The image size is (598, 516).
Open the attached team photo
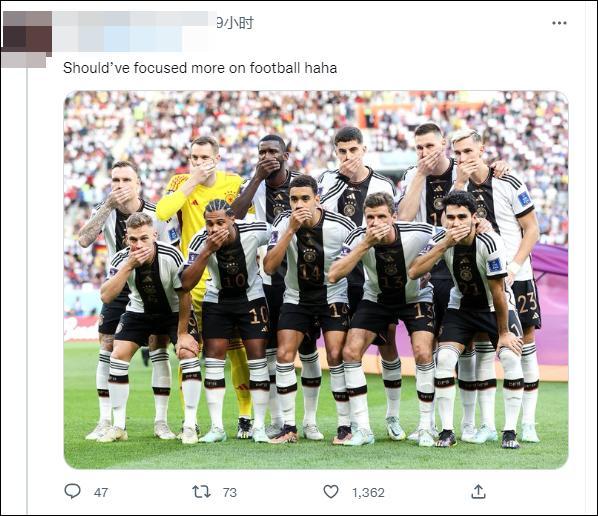tap(316, 280)
